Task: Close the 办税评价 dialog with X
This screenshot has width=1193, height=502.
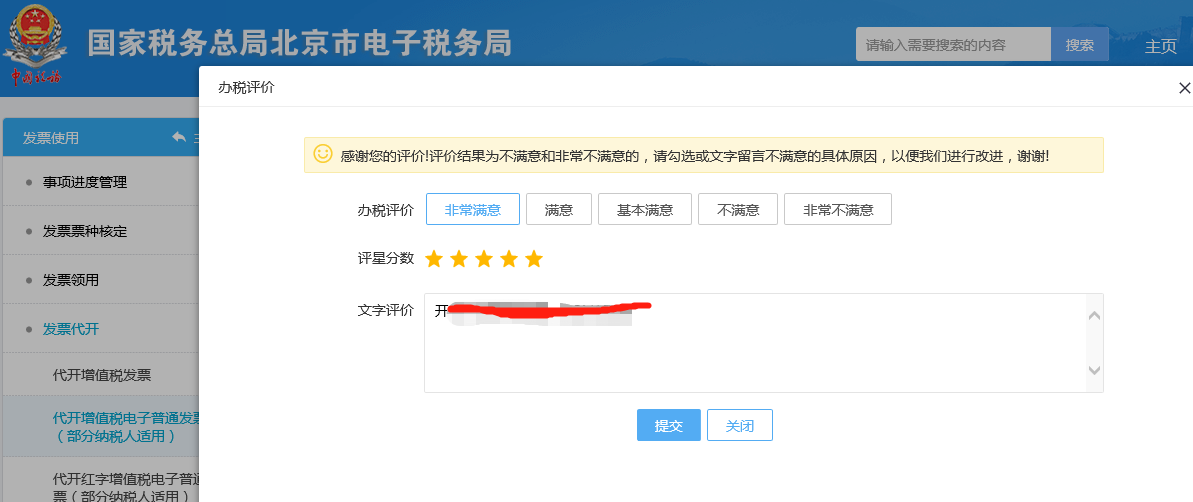Action: click(x=1184, y=88)
